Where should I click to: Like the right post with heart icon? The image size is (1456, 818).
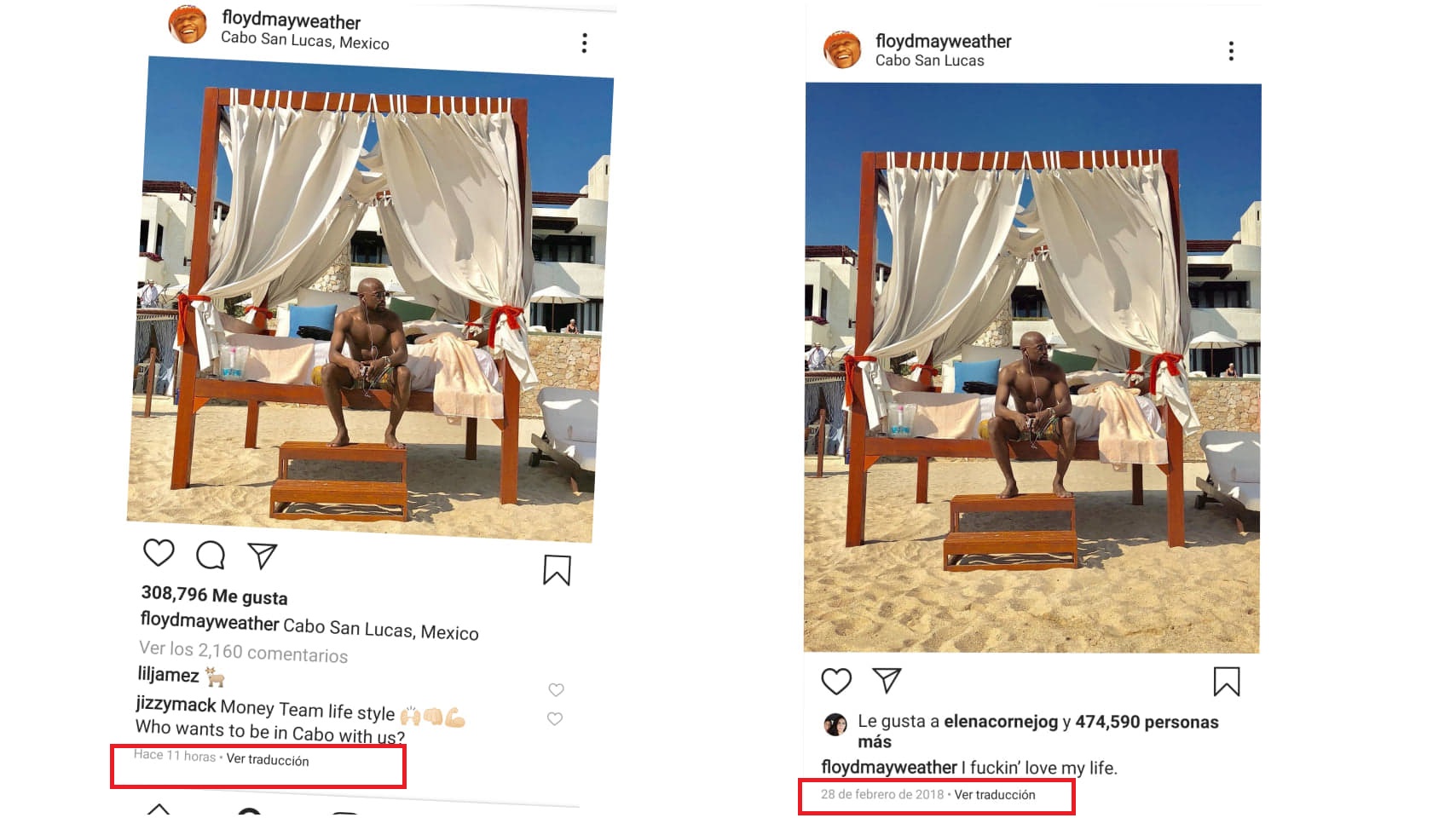tap(836, 681)
